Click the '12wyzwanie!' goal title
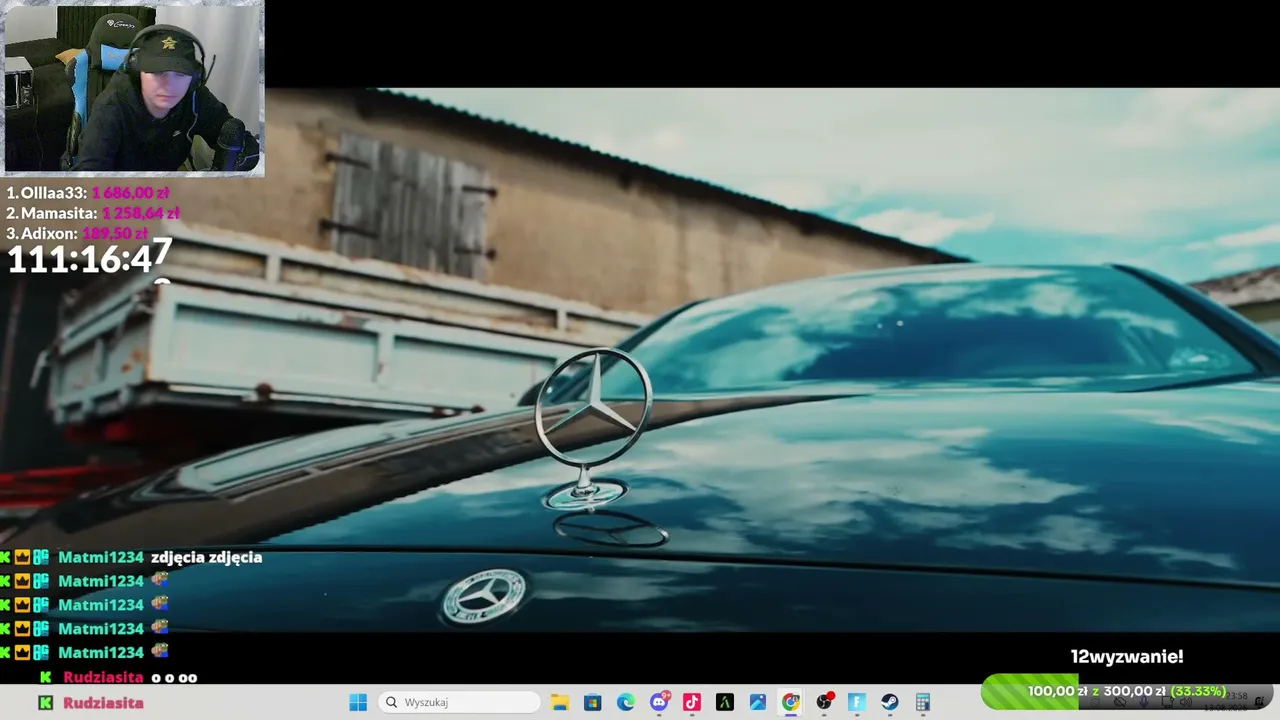 [x=1127, y=657]
